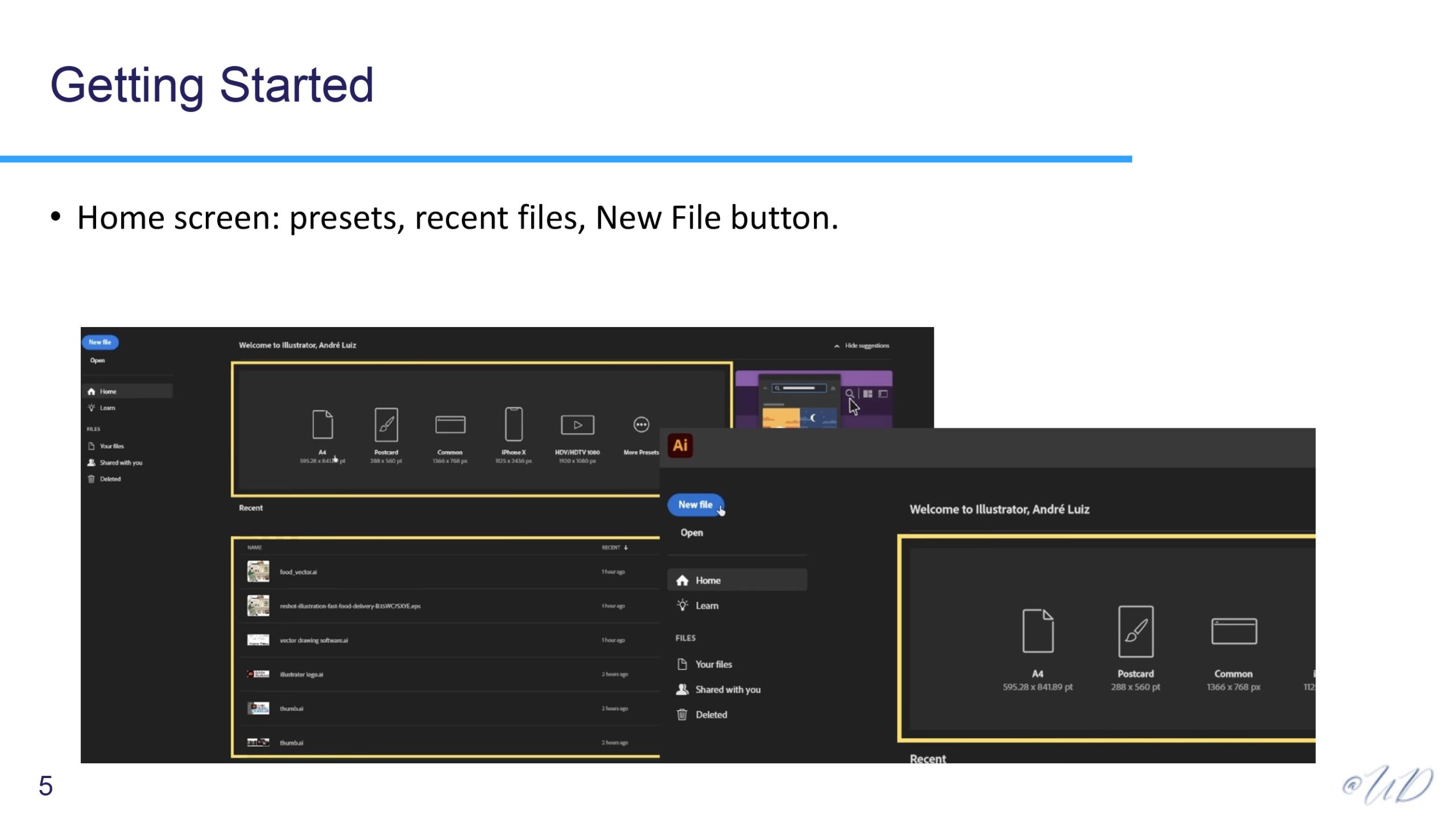
Task: Choose the Postcard preset brush icon
Action: click(x=386, y=424)
